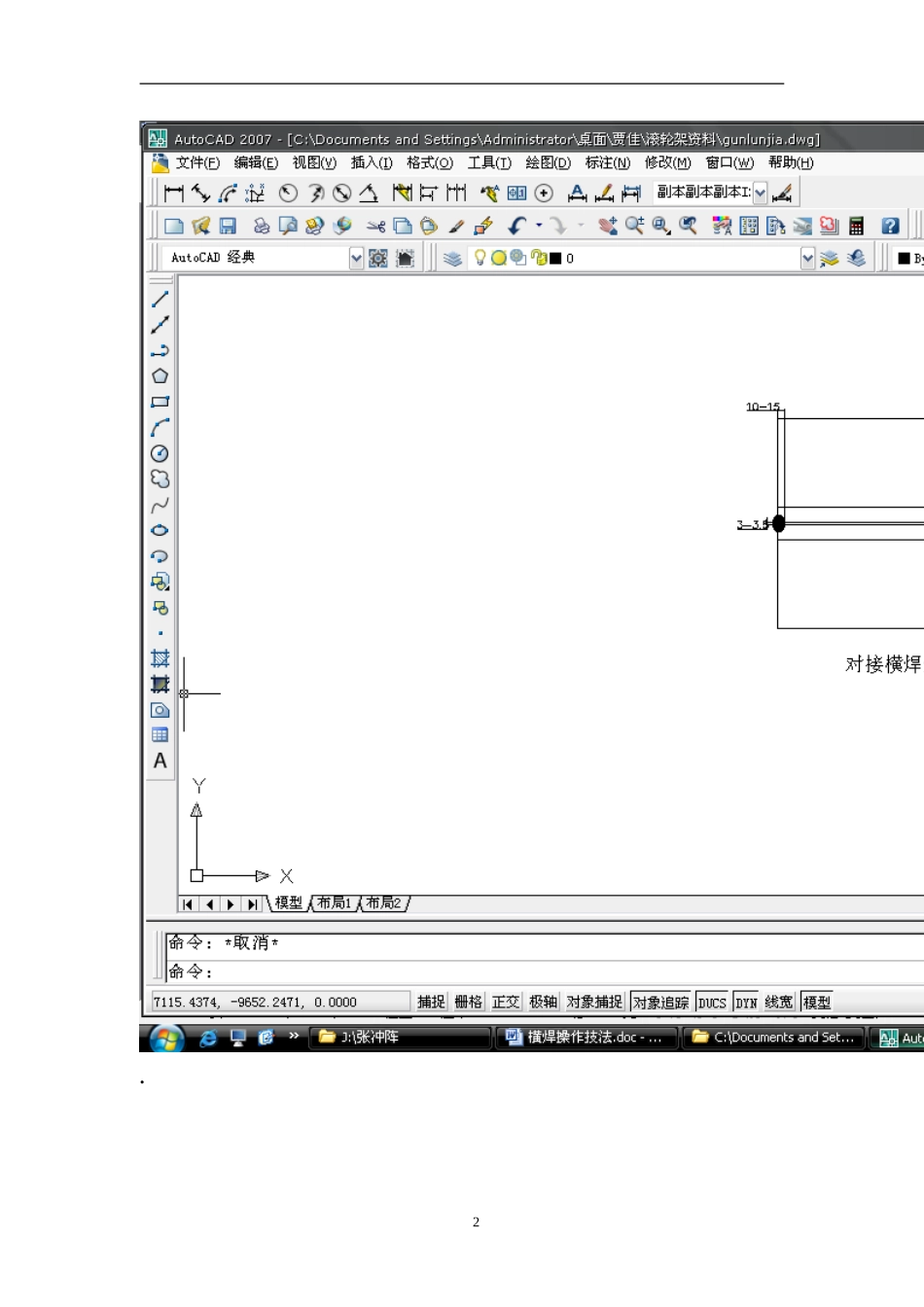
Task: Open the QuickCalc calculator icon
Action: point(856,226)
